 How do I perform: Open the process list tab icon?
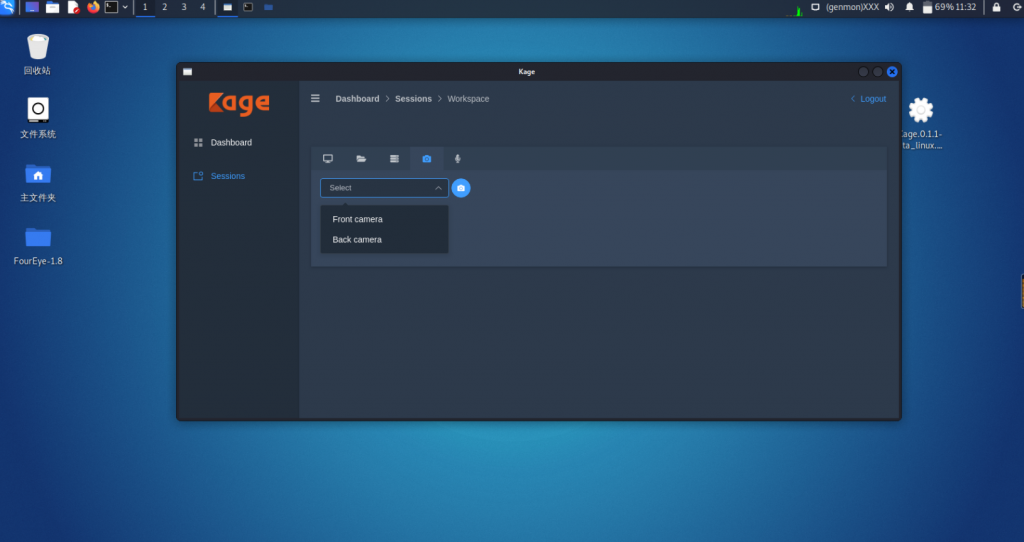(x=394, y=159)
